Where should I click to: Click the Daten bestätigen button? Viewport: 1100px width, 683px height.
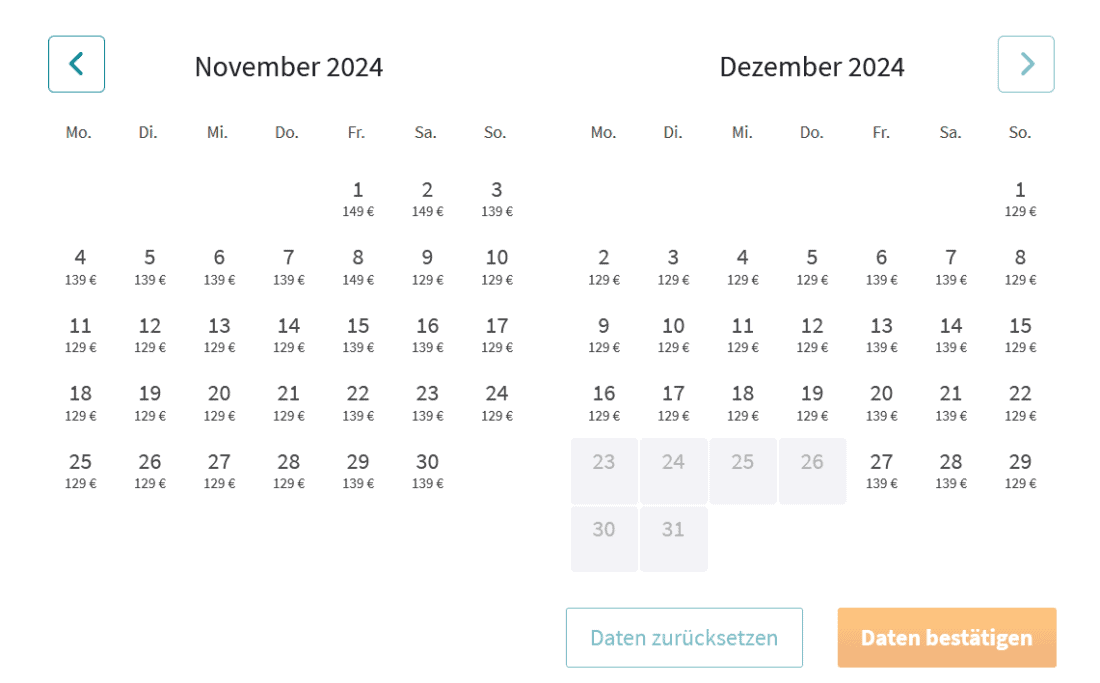pyautogui.click(x=946, y=638)
